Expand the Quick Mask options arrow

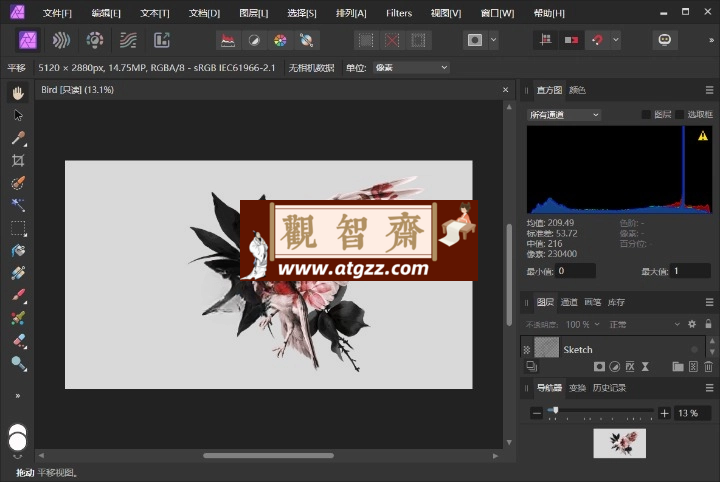[493, 40]
